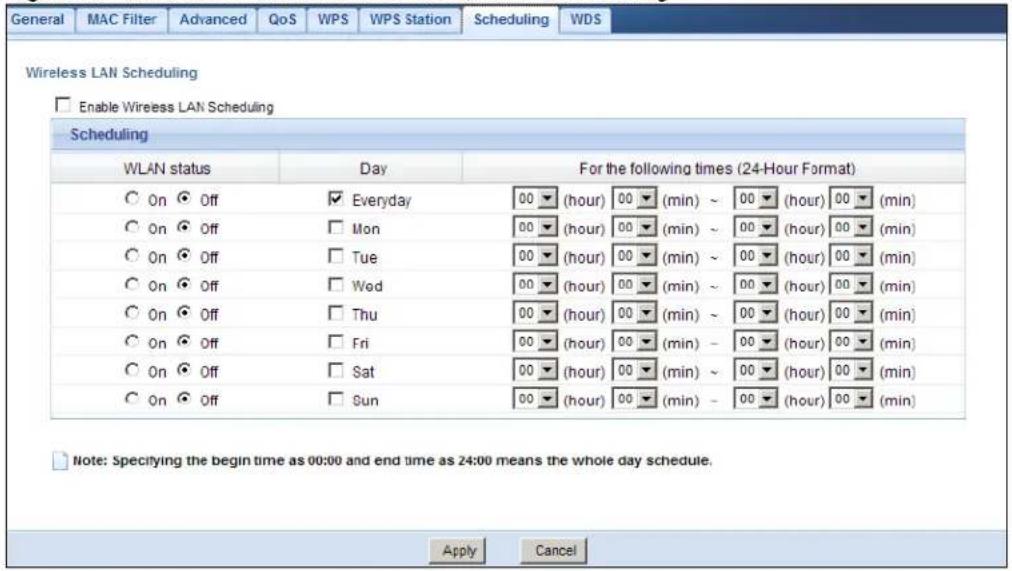Click the 24-Hour Format times header
The width and height of the screenshot is (1012, 571).
tap(716, 168)
